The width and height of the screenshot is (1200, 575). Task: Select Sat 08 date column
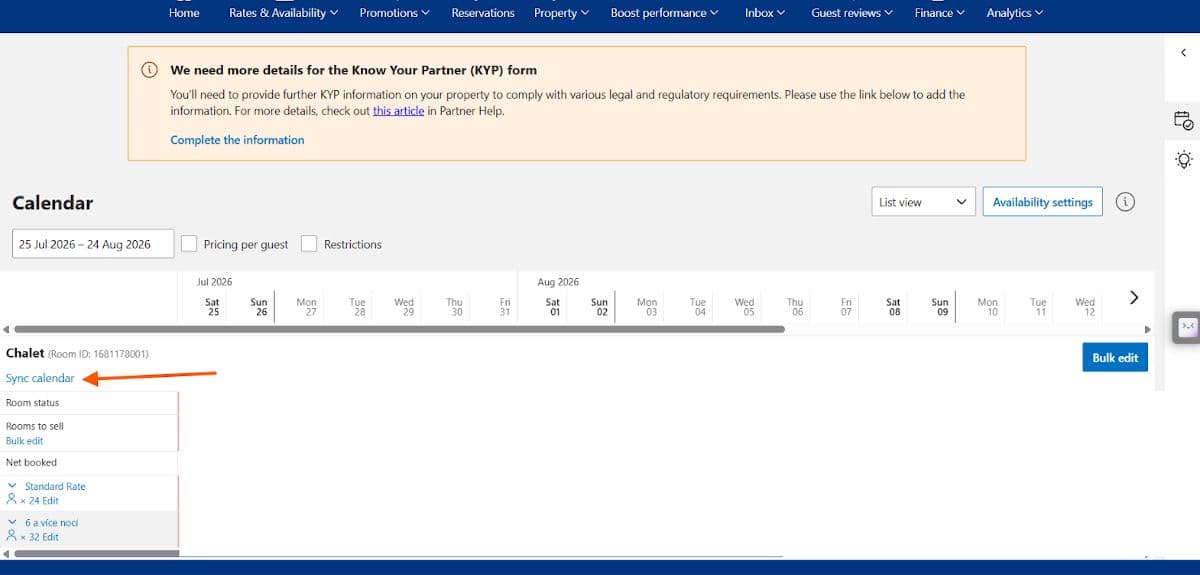click(893, 306)
